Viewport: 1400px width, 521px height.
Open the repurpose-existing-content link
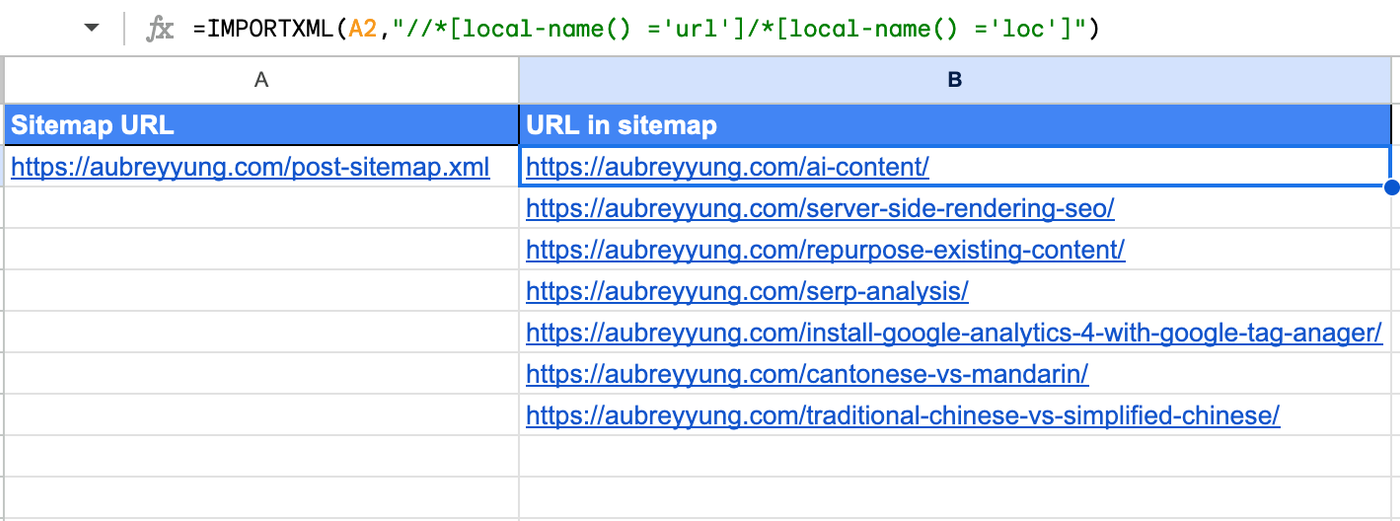pyautogui.click(x=825, y=250)
